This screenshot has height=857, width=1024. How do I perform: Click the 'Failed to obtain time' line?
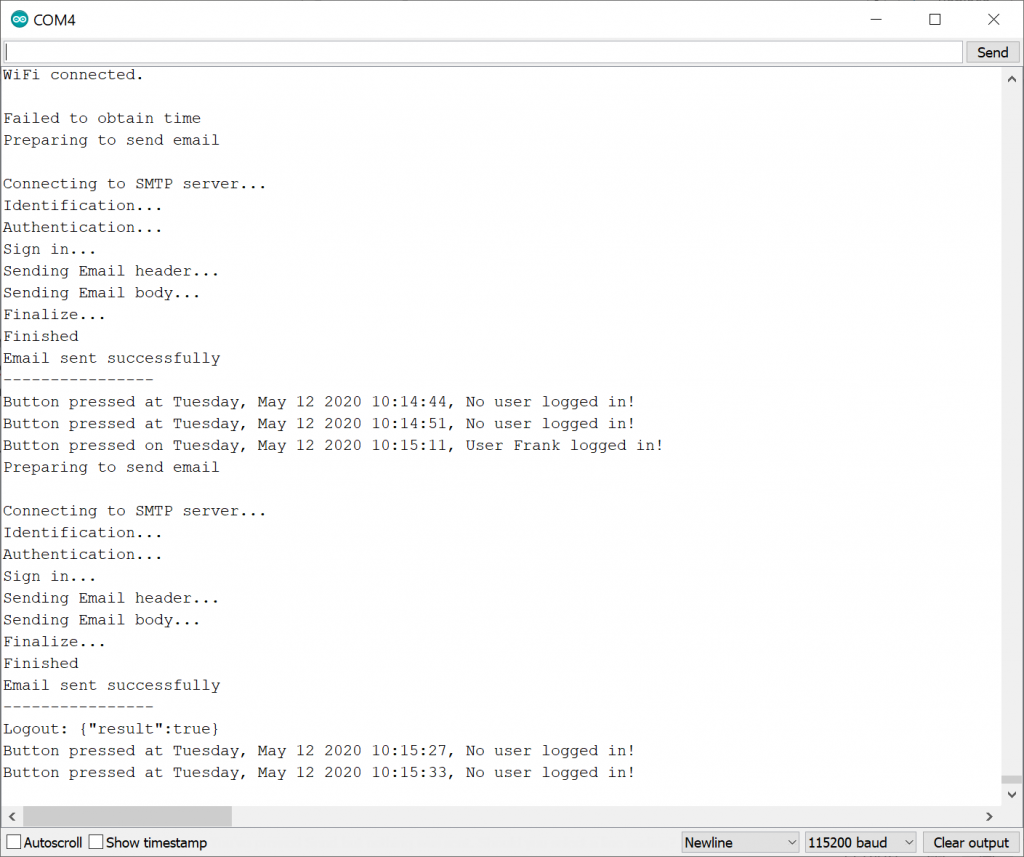102,118
